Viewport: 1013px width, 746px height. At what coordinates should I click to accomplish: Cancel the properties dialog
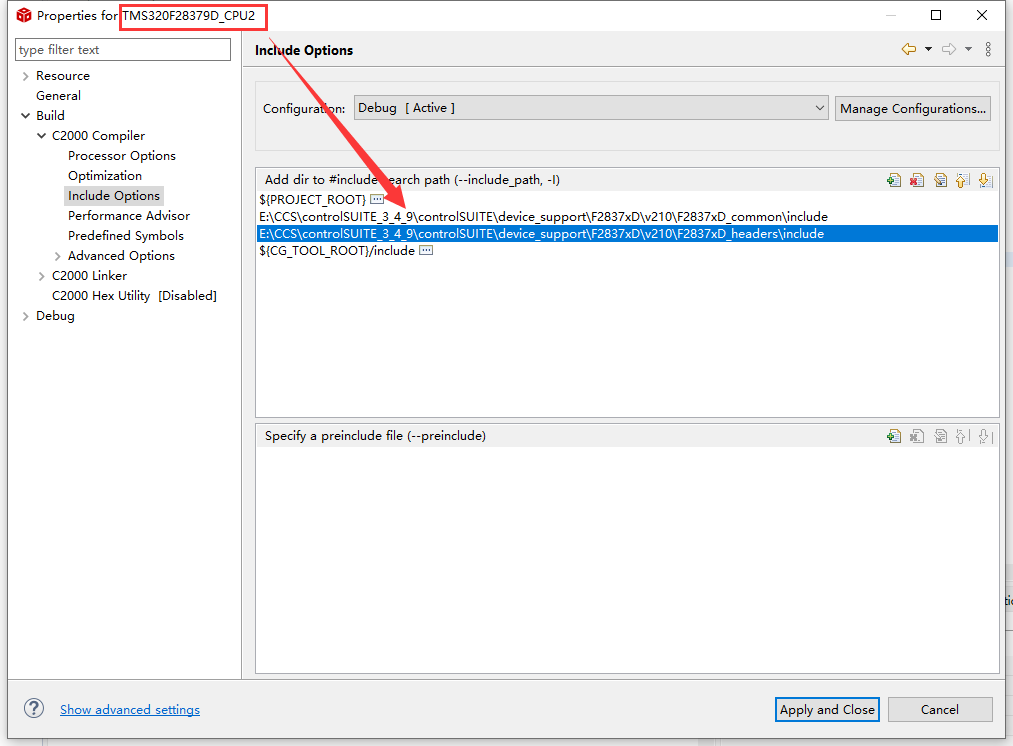click(x=940, y=709)
